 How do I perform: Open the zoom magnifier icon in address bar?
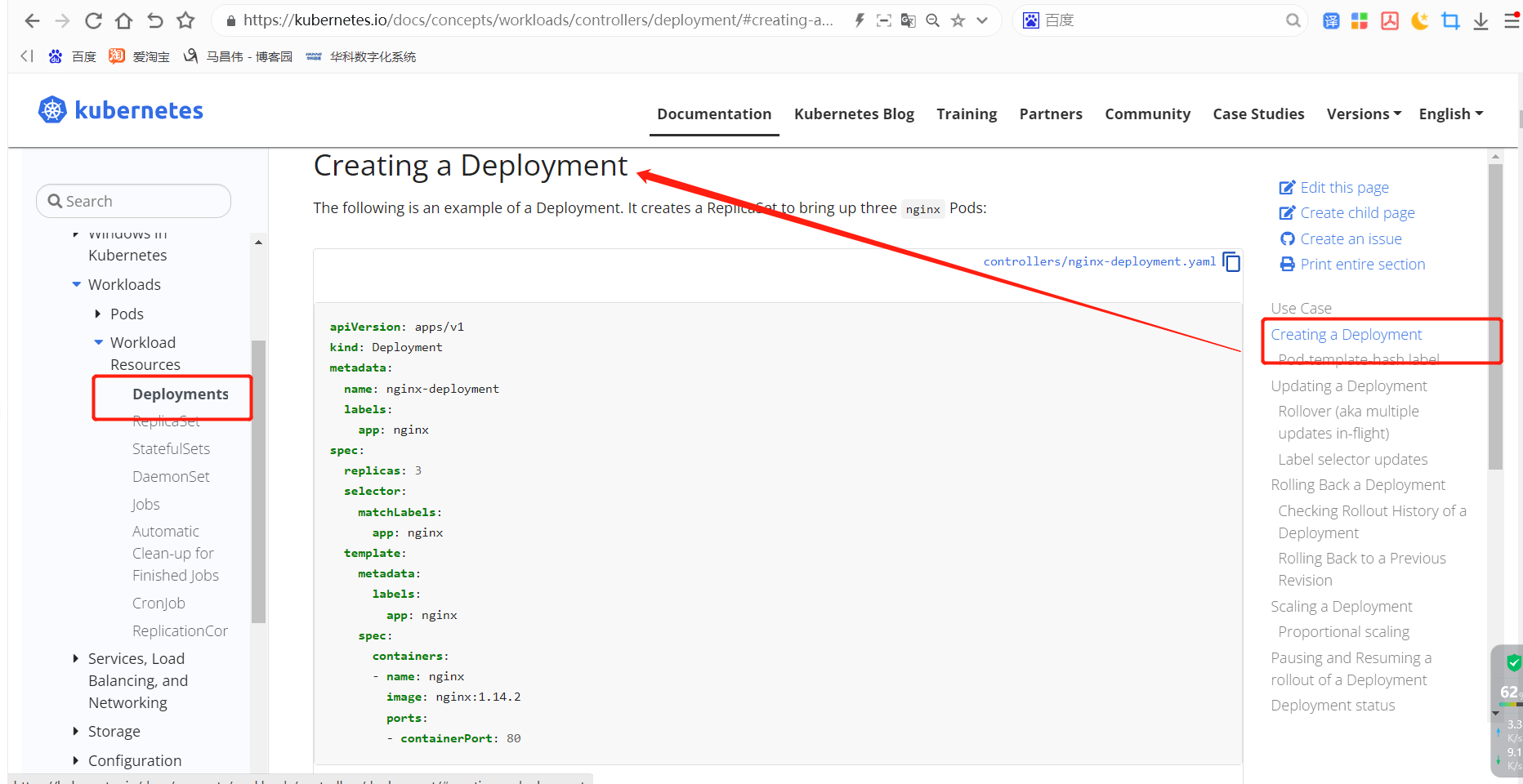(932, 20)
